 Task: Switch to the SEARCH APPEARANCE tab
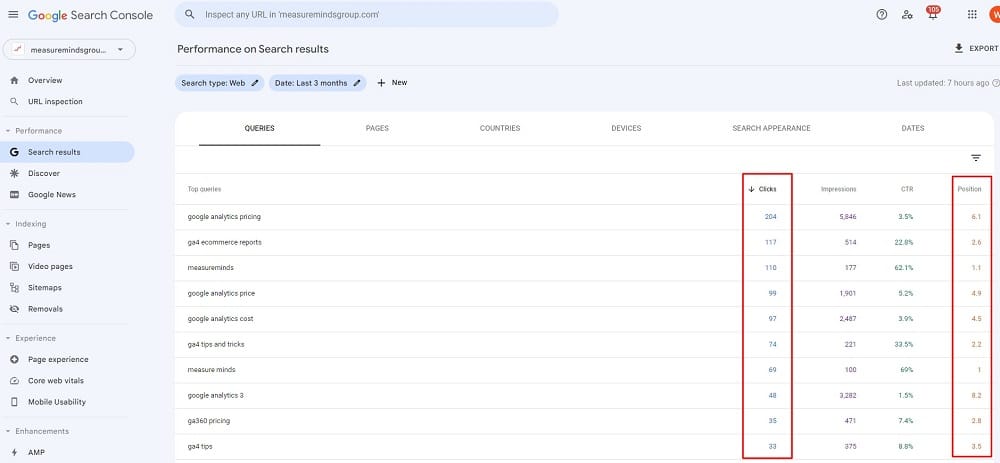pos(771,128)
